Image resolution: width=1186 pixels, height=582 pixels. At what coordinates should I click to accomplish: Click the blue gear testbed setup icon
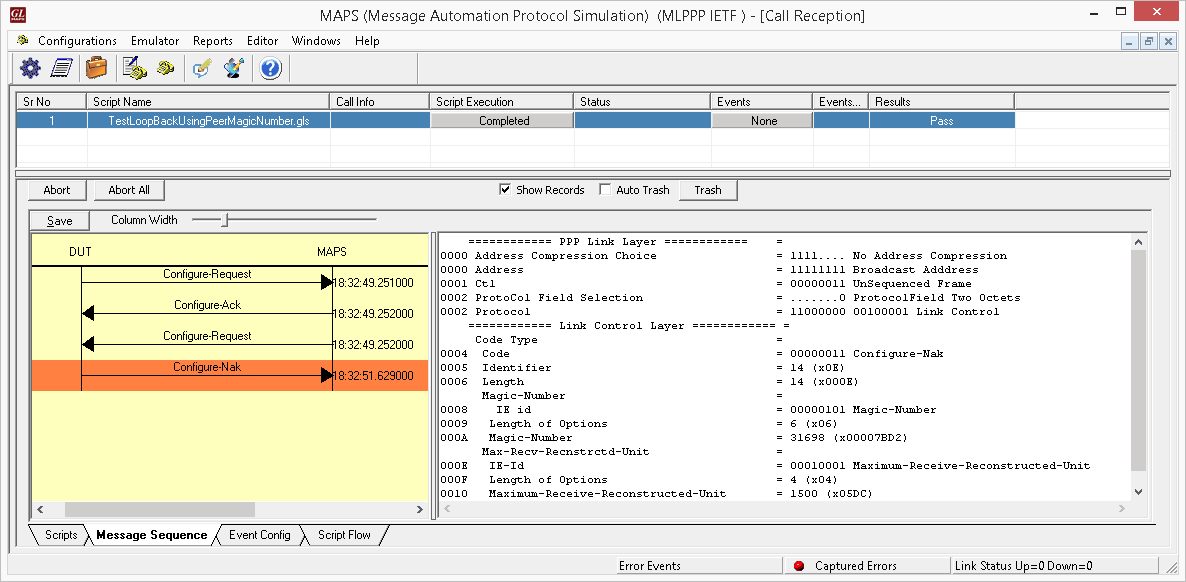30,68
